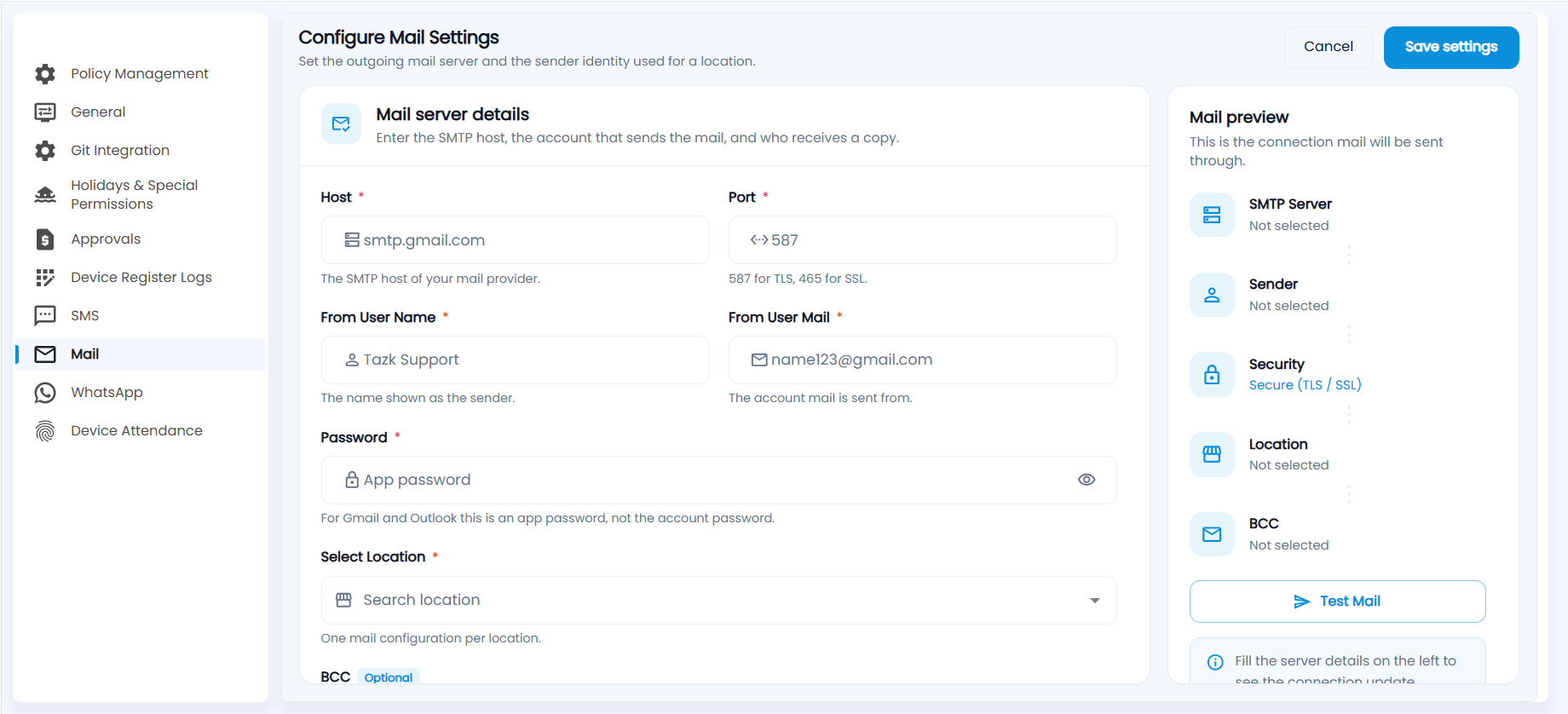Click the info icon in hint box
The height and width of the screenshot is (714, 1568).
pos(1215,662)
